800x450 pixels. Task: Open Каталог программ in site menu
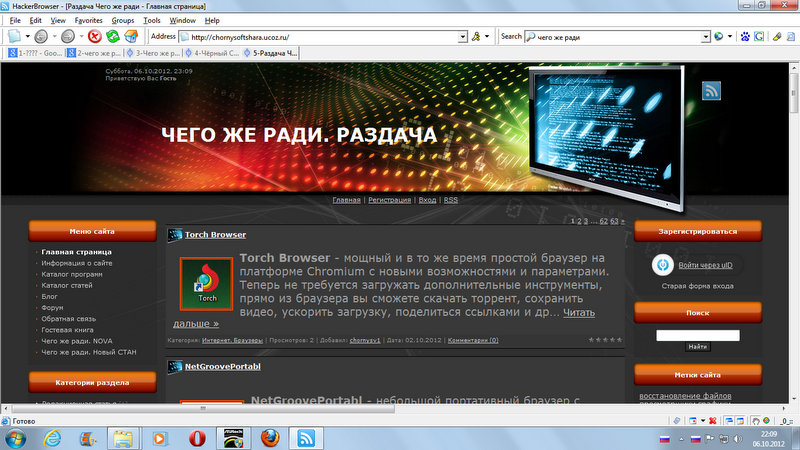[72, 274]
